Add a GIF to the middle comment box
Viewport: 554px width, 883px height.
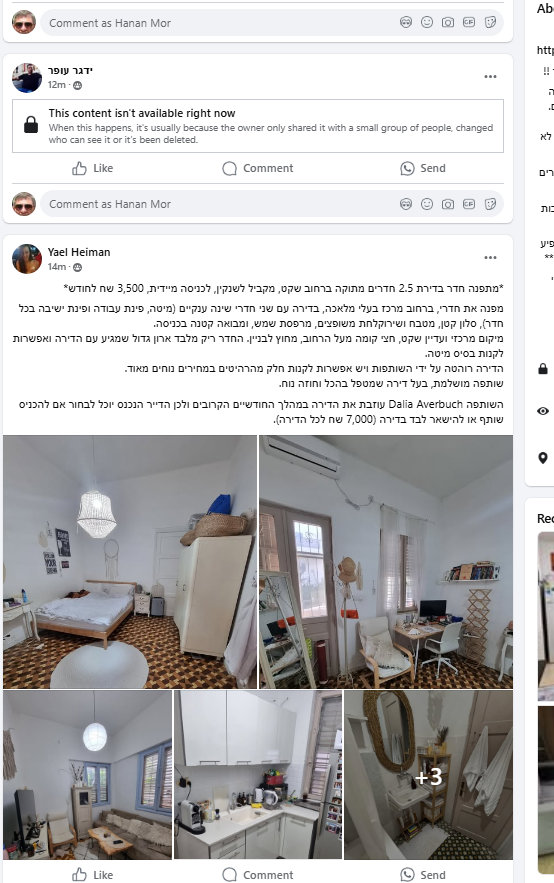point(468,204)
